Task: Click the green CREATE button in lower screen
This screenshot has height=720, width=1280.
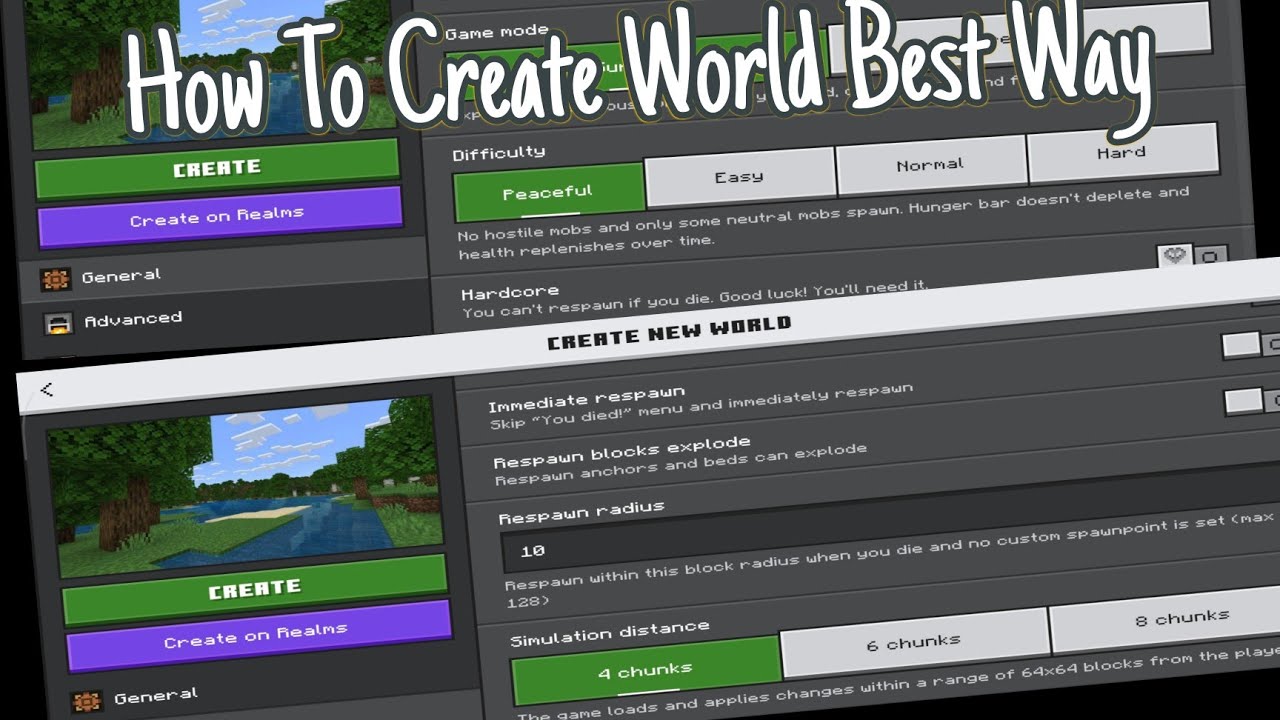Action: [x=255, y=590]
